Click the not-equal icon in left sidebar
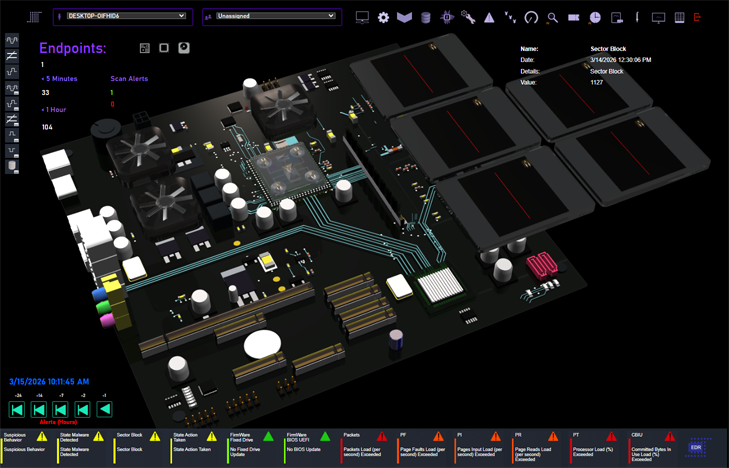729x468 pixels. [x=12, y=57]
